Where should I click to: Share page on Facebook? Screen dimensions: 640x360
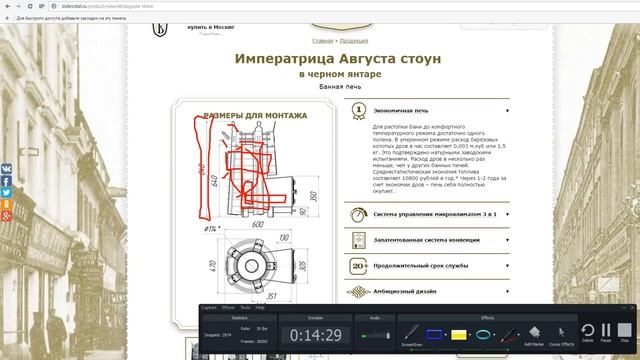[x=6, y=180]
